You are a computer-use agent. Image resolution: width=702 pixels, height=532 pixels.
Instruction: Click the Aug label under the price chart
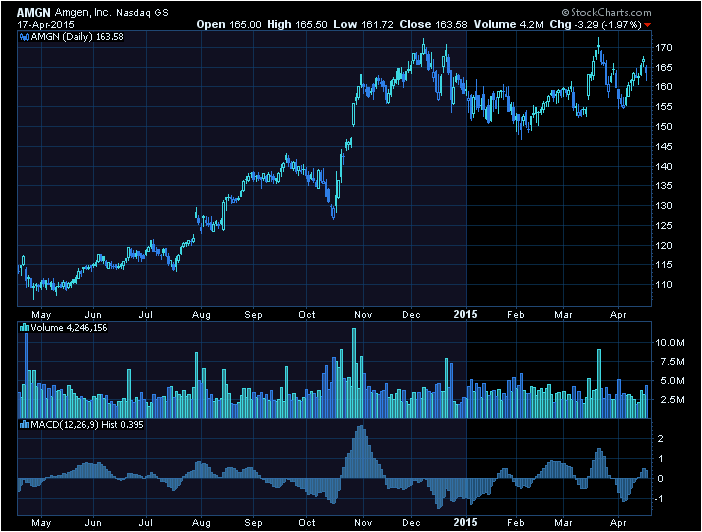pos(201,315)
